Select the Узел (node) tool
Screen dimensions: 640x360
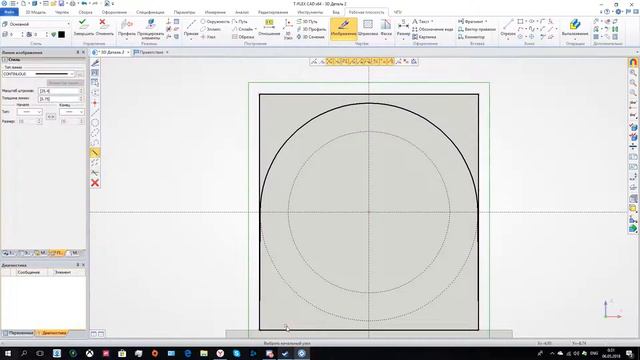[x=208, y=37]
